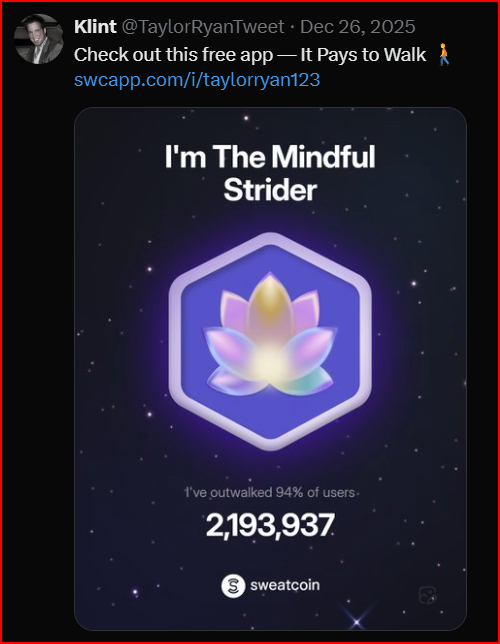Click the "I'm The Mindful" heading line
Viewport: 500px width, 644px height.
click(x=270, y=156)
